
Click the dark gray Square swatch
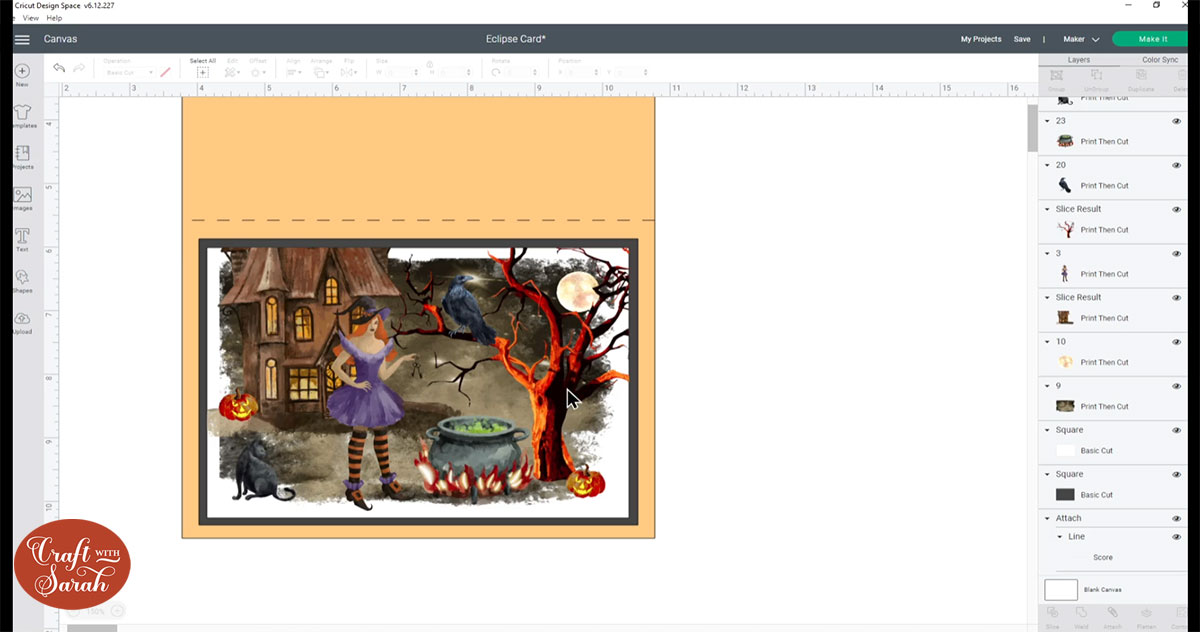tap(1065, 494)
